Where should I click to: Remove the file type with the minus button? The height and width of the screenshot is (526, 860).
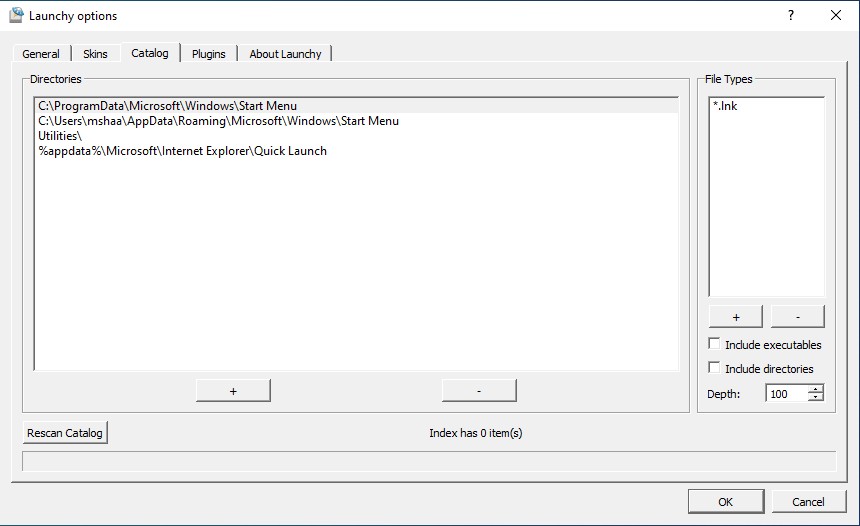(x=797, y=316)
